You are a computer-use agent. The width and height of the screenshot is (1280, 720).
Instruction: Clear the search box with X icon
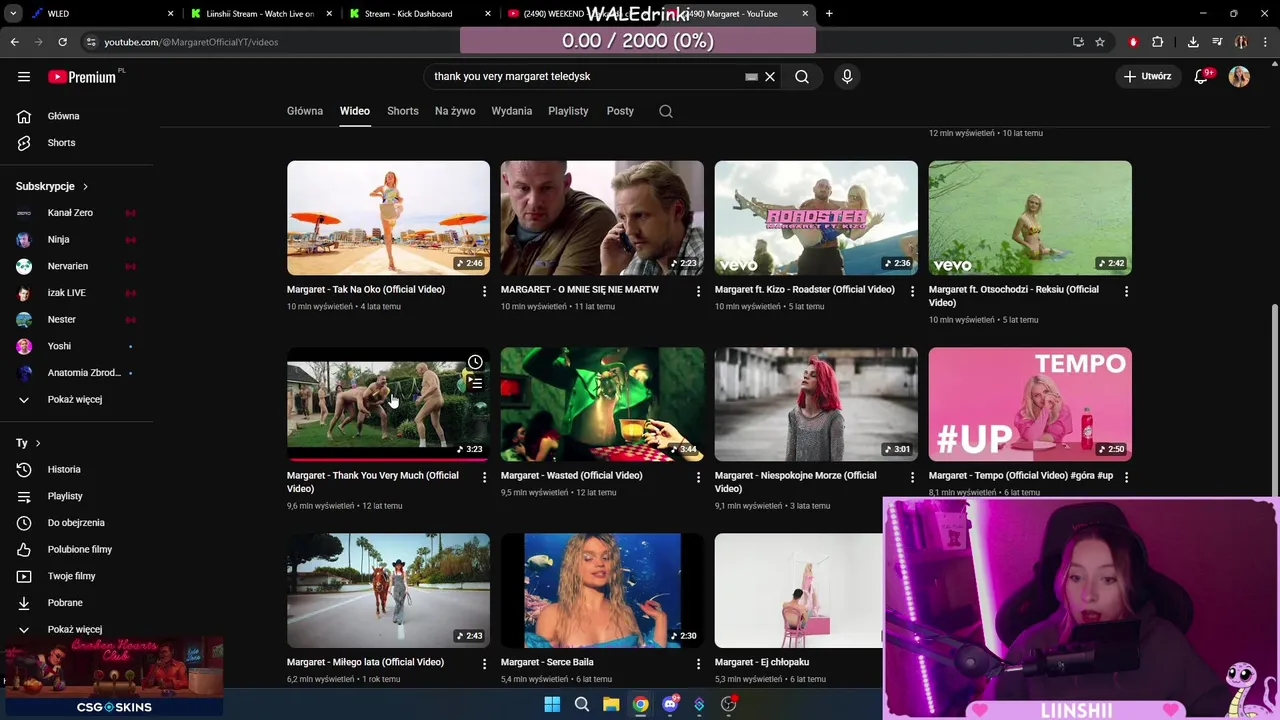click(770, 76)
